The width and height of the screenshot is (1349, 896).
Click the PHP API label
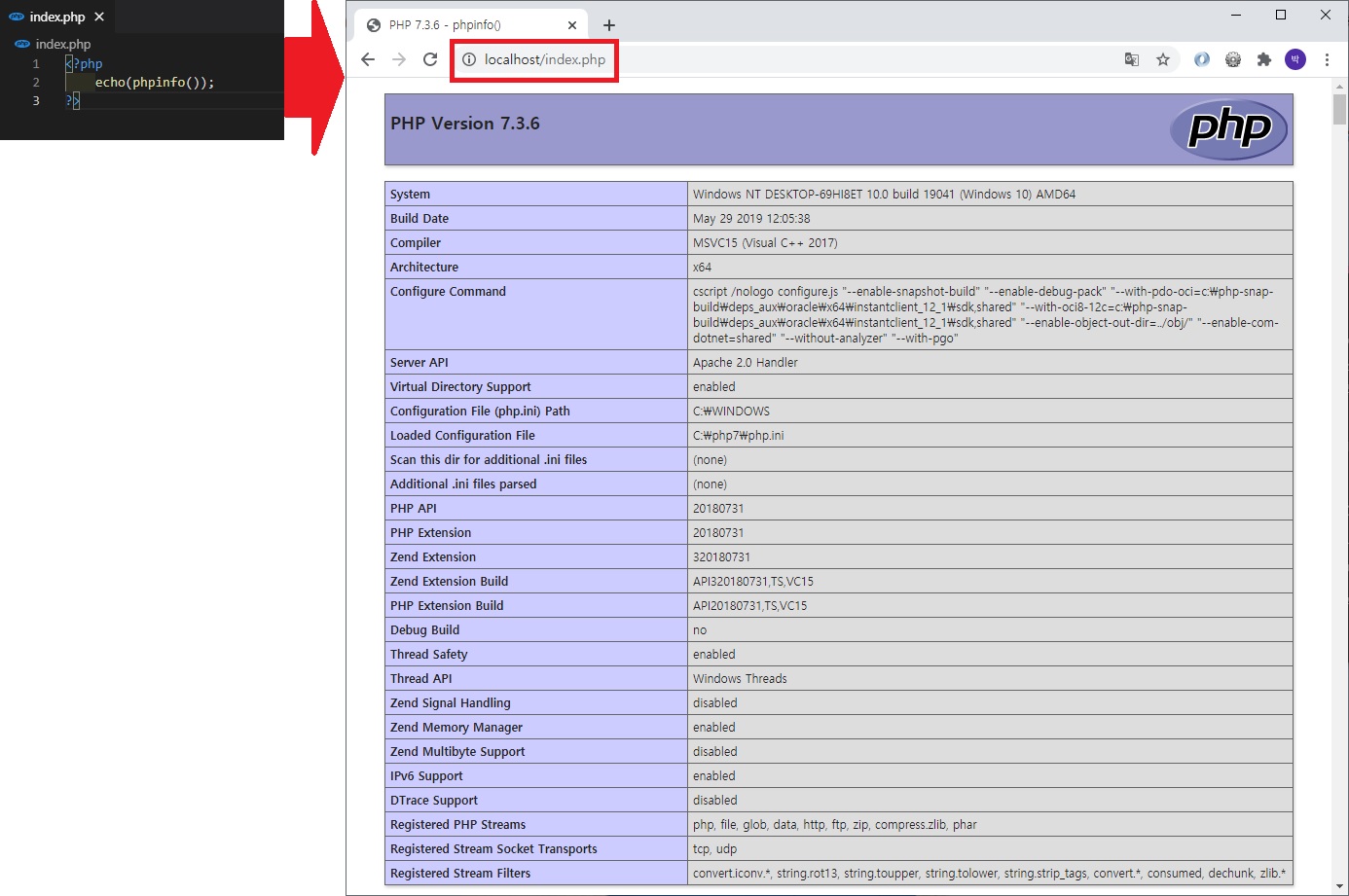(x=414, y=509)
